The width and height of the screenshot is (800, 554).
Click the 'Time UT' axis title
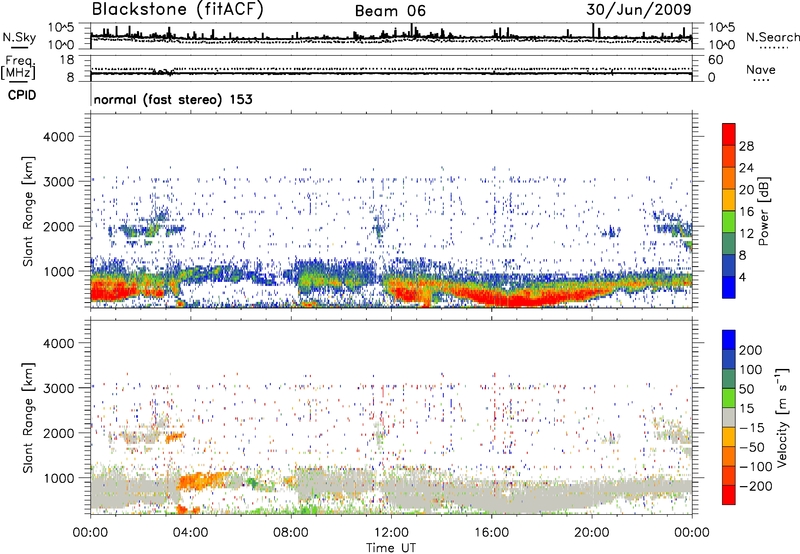[391, 548]
